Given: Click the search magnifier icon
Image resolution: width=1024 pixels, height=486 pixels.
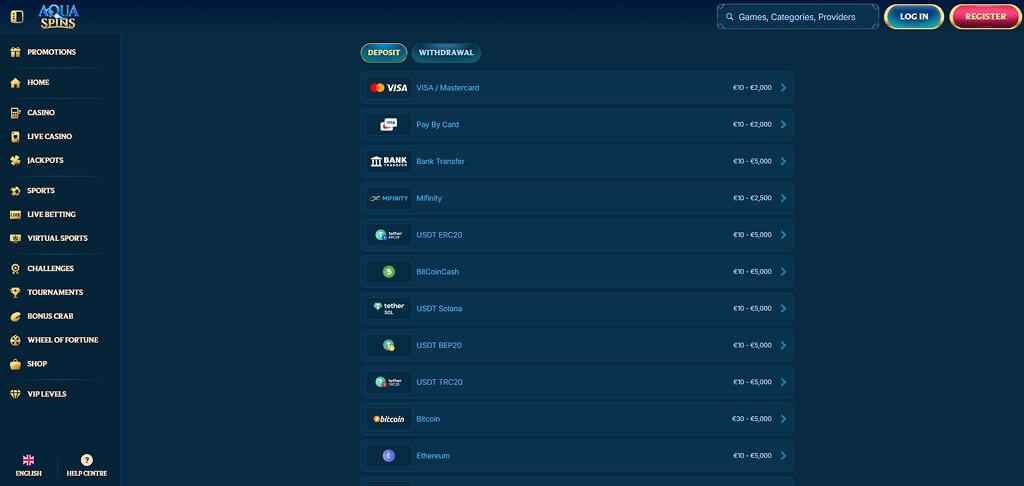Looking at the screenshot, I should (729, 17).
